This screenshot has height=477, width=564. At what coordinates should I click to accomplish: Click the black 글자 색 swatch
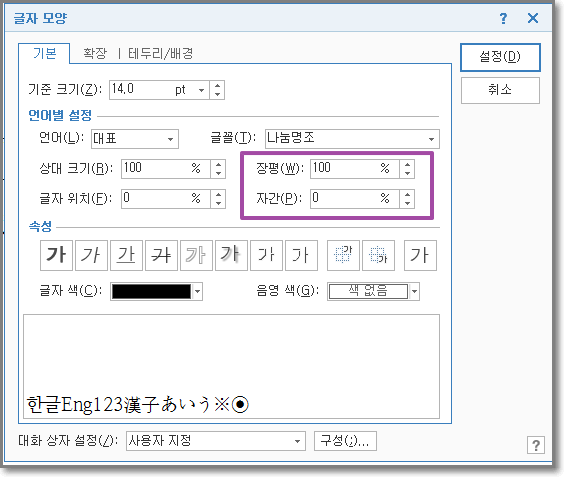point(151,291)
